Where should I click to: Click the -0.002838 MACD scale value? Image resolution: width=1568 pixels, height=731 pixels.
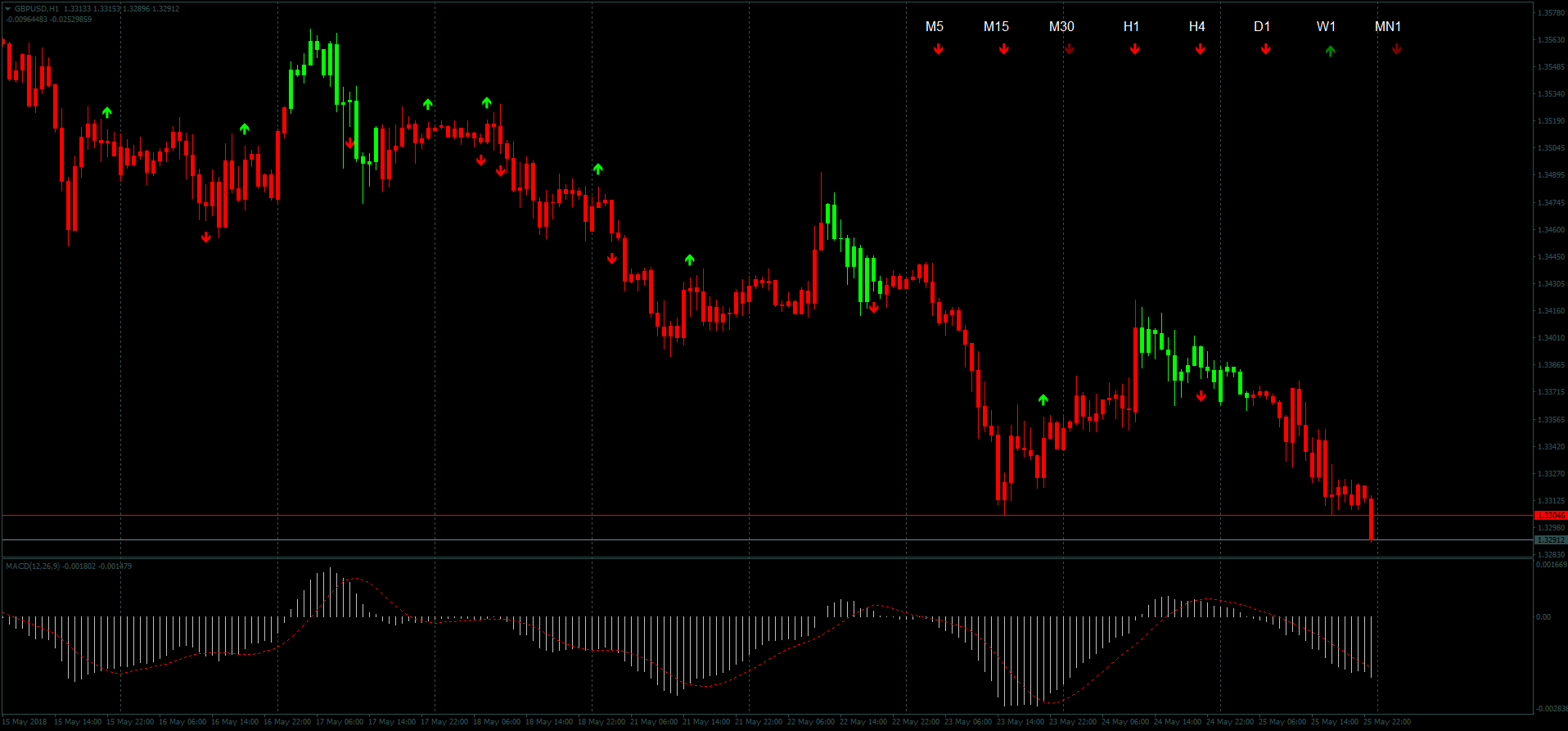pos(1552,709)
